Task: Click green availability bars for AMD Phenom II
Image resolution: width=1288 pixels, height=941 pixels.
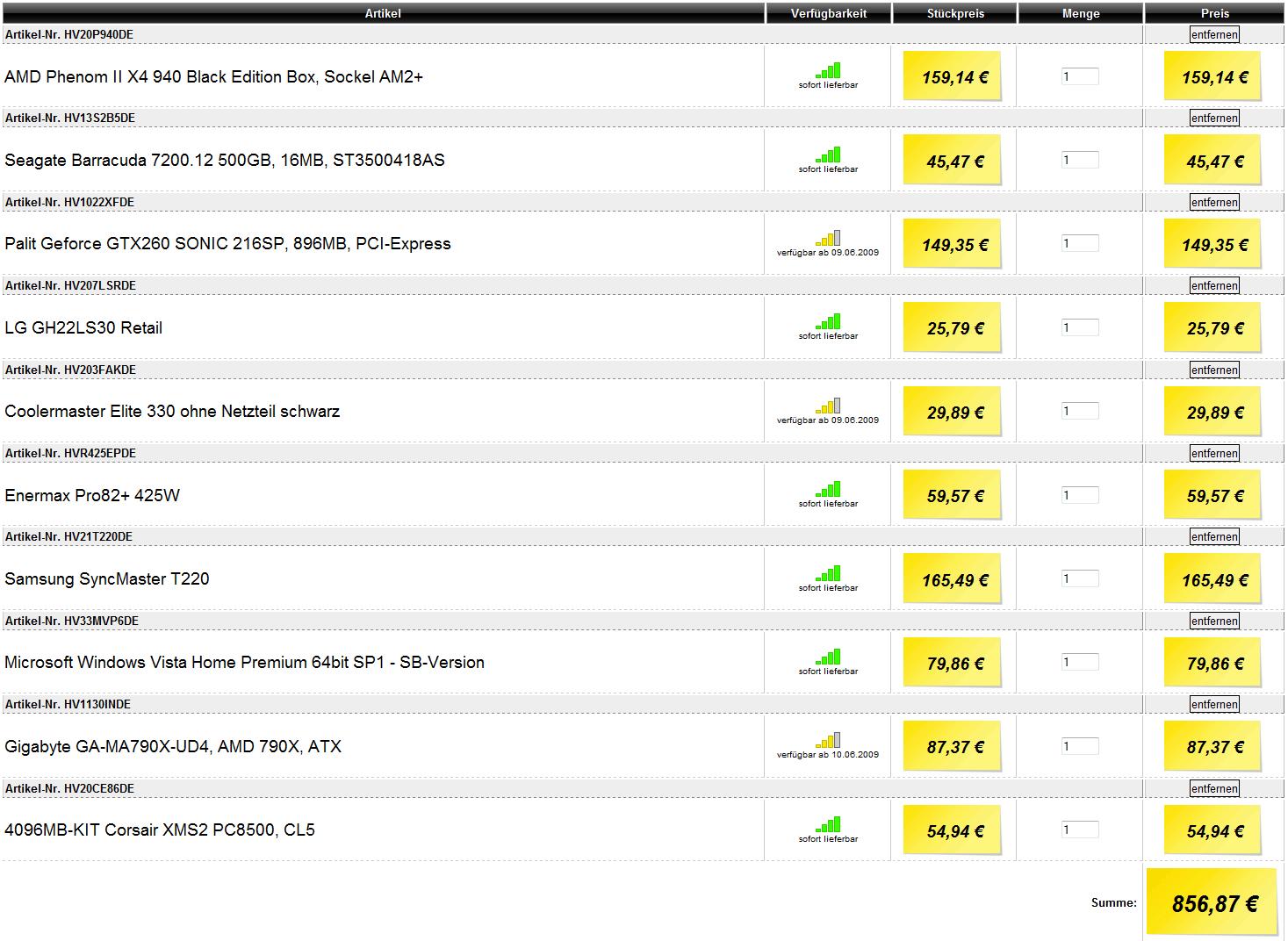Action: (828, 70)
